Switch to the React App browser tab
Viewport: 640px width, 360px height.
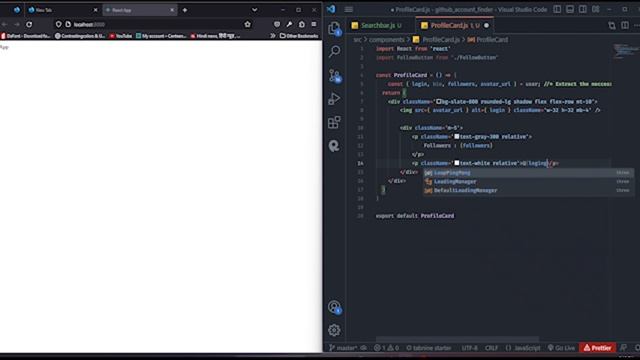click(x=140, y=10)
